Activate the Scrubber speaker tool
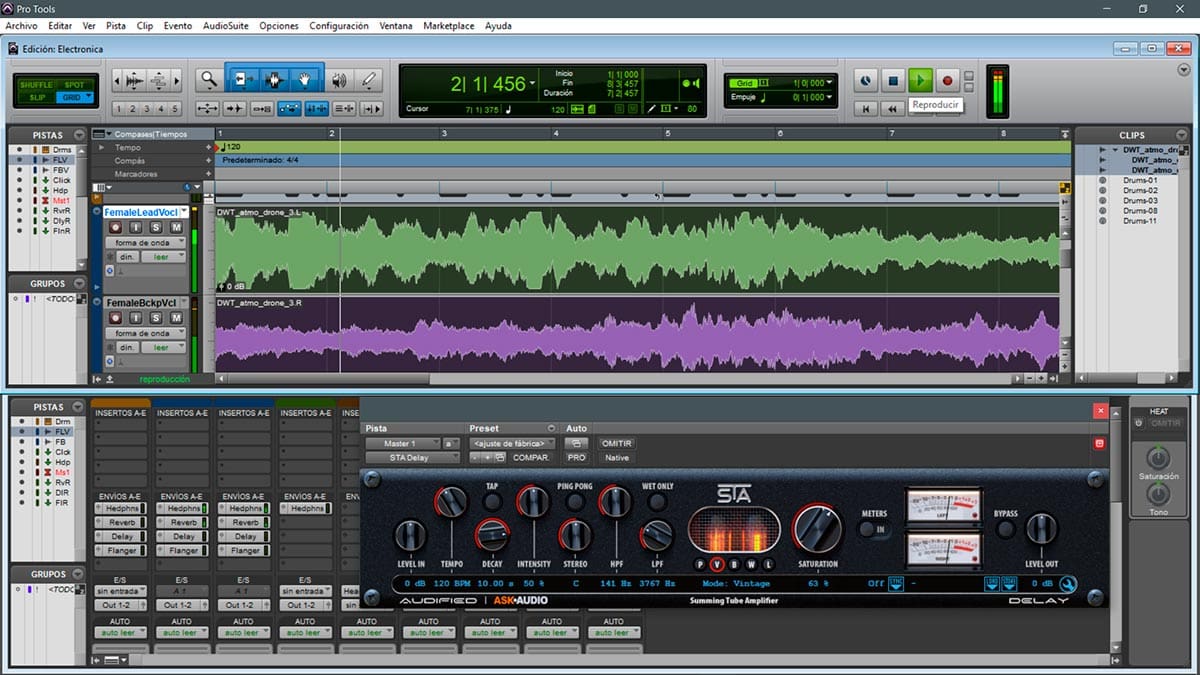The height and width of the screenshot is (675, 1200). pyautogui.click(x=340, y=80)
